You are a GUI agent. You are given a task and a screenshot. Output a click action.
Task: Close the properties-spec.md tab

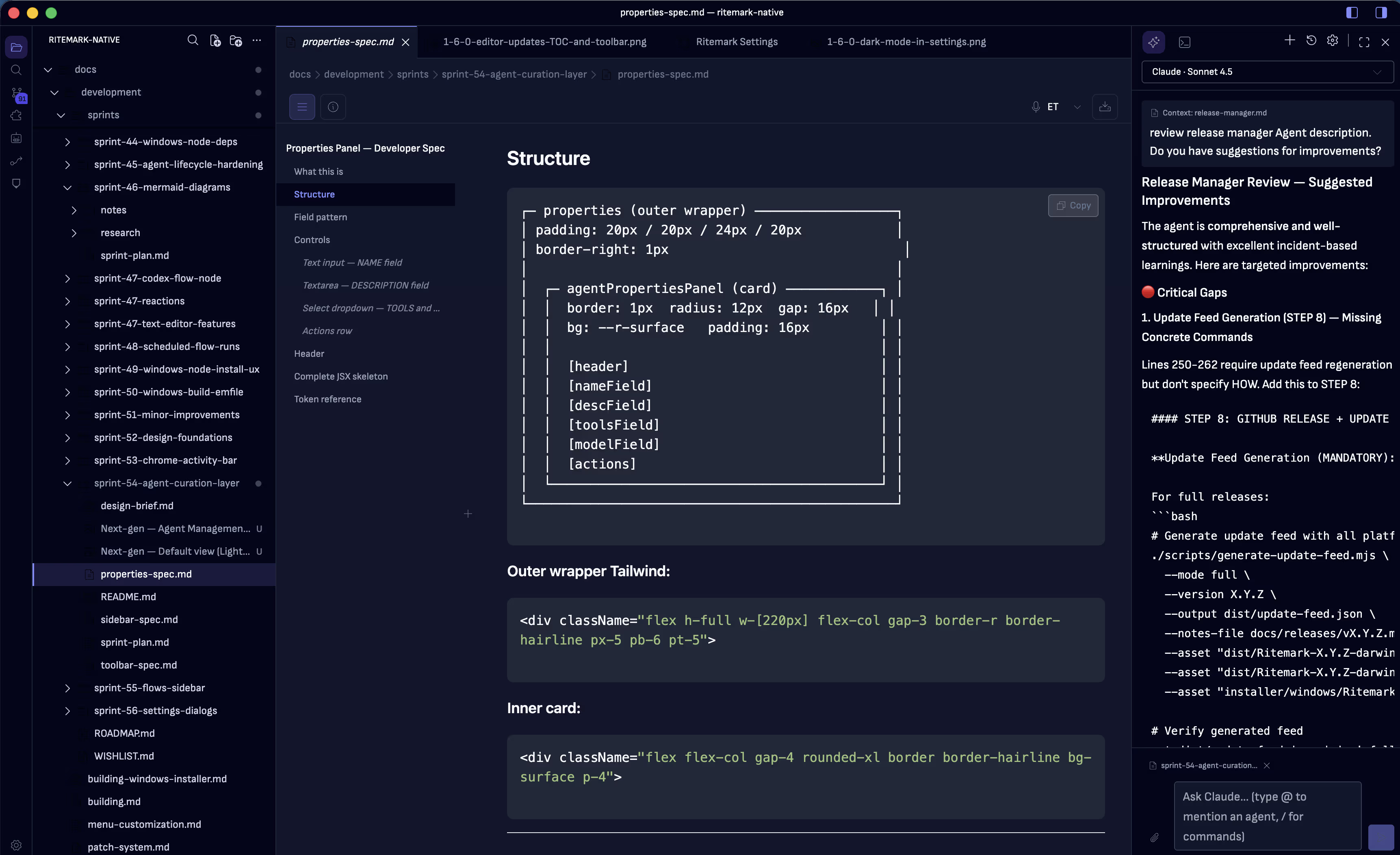406,42
